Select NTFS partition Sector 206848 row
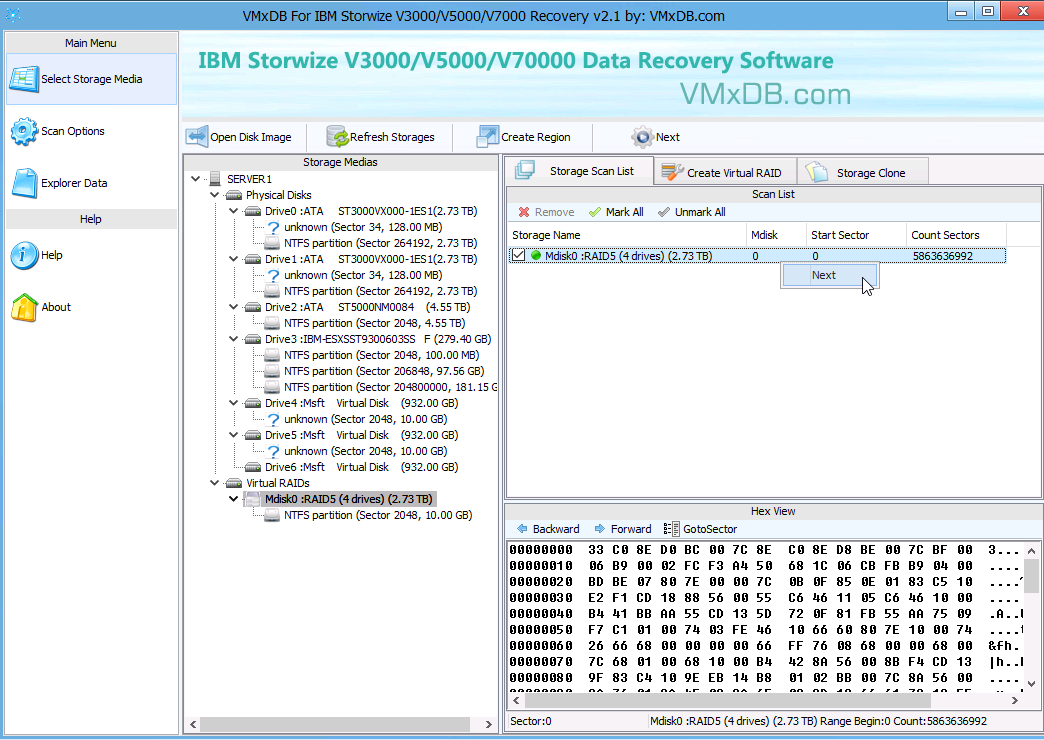This screenshot has height=740, width=1044. click(384, 371)
